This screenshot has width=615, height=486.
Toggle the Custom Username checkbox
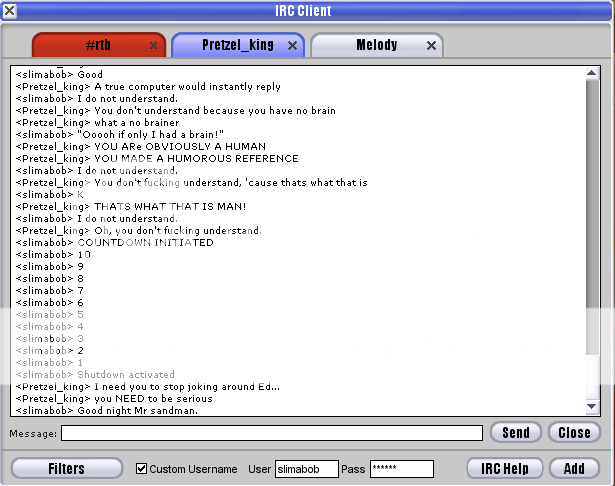point(141,469)
